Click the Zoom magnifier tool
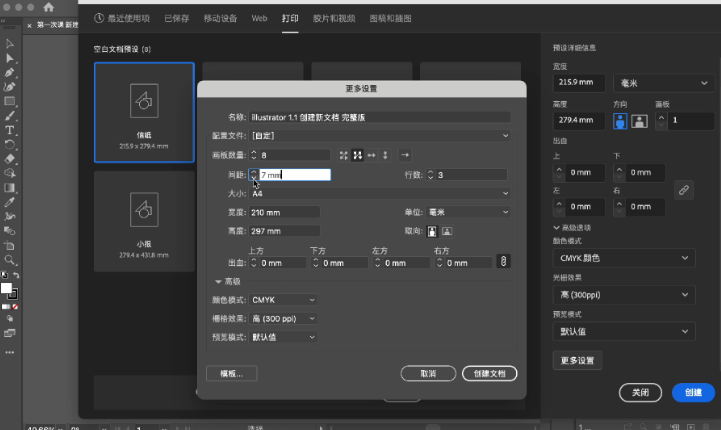The height and width of the screenshot is (430, 721). (x=10, y=259)
